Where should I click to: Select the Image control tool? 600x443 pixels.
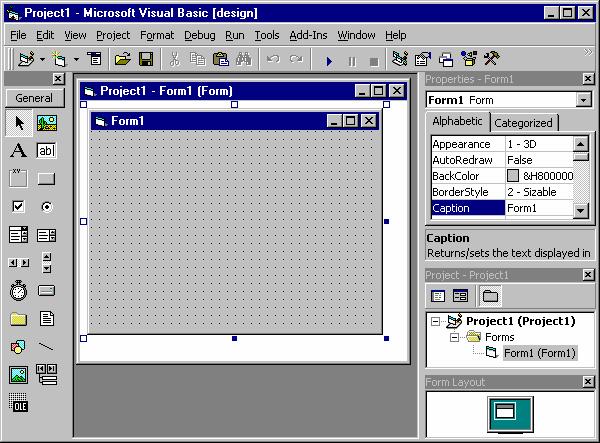point(19,375)
